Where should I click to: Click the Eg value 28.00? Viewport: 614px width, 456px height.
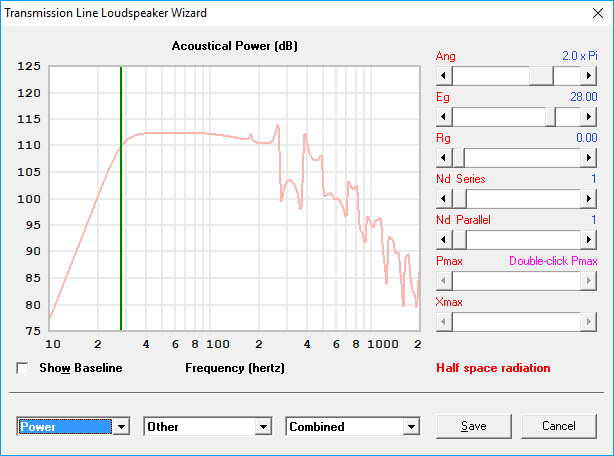(x=583, y=97)
